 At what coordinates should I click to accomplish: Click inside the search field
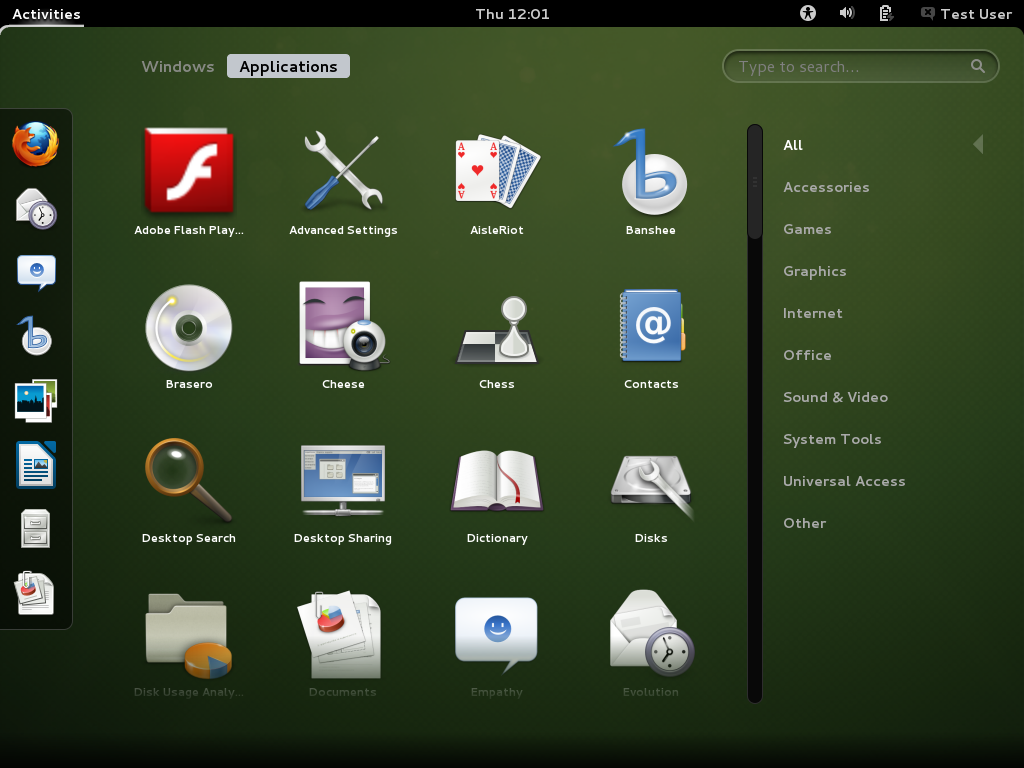pyautogui.click(x=860, y=66)
